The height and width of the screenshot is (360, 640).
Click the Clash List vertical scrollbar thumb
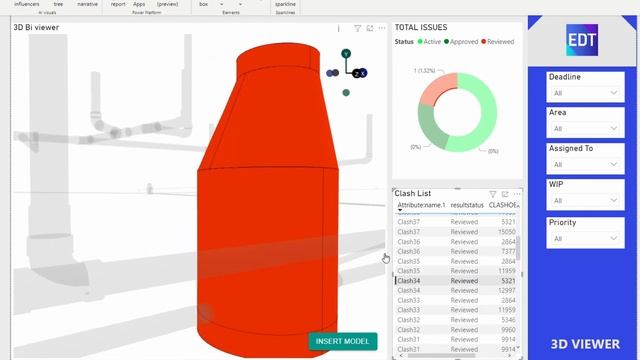tap(518, 248)
